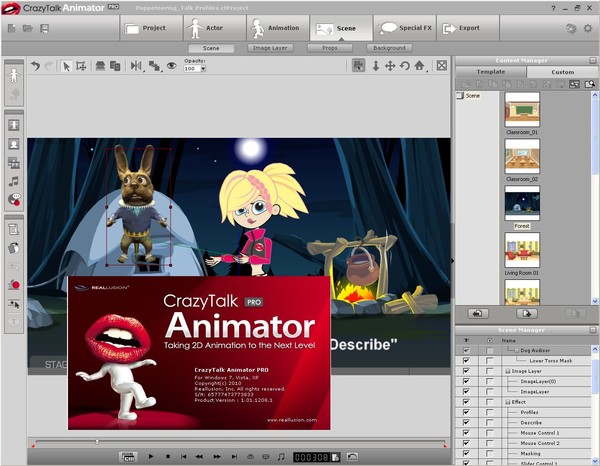Viewport: 600px width, 466px height.
Task: Click the playhead slider handle
Action: [97, 442]
